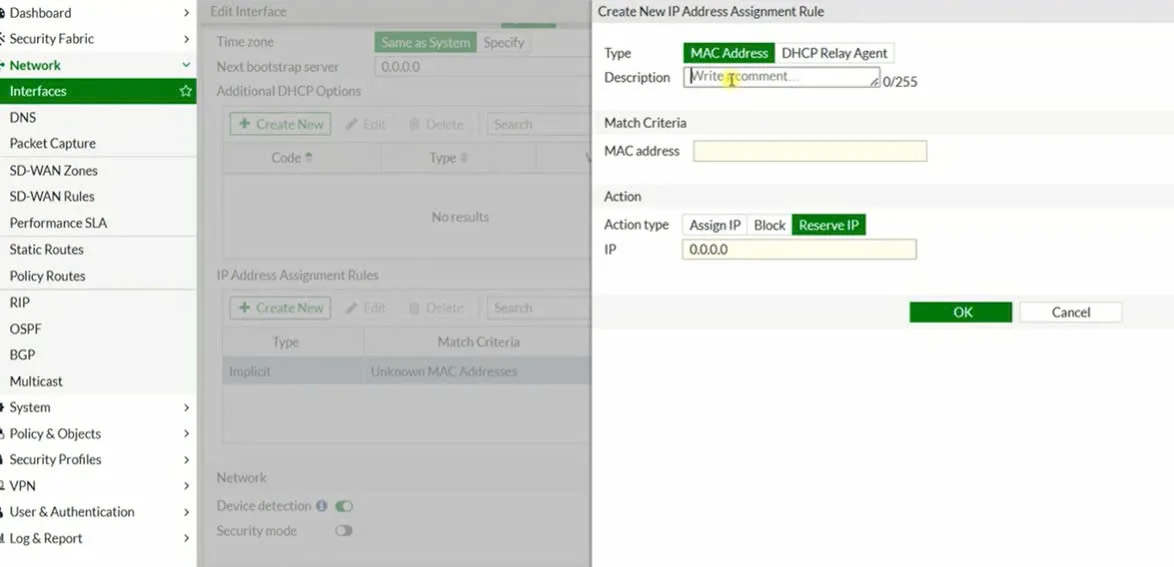Expand the Dashboard menu
This screenshot has height=567, width=1174.
[98, 13]
